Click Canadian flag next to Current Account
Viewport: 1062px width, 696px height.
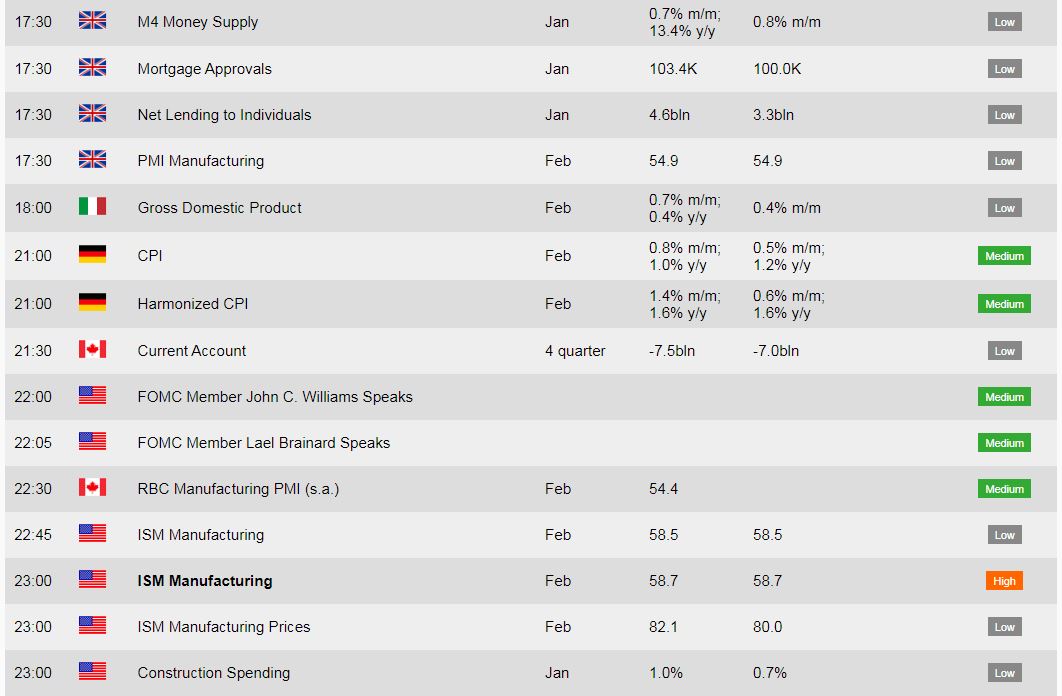click(92, 350)
